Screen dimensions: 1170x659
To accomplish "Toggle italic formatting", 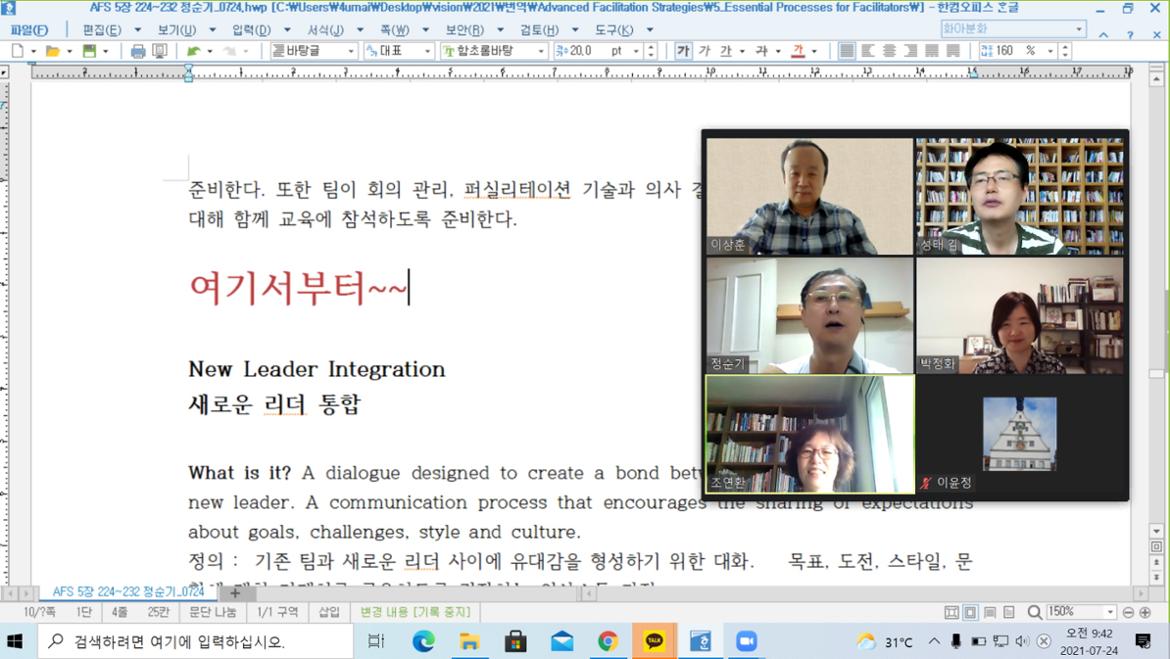I will [x=706, y=50].
